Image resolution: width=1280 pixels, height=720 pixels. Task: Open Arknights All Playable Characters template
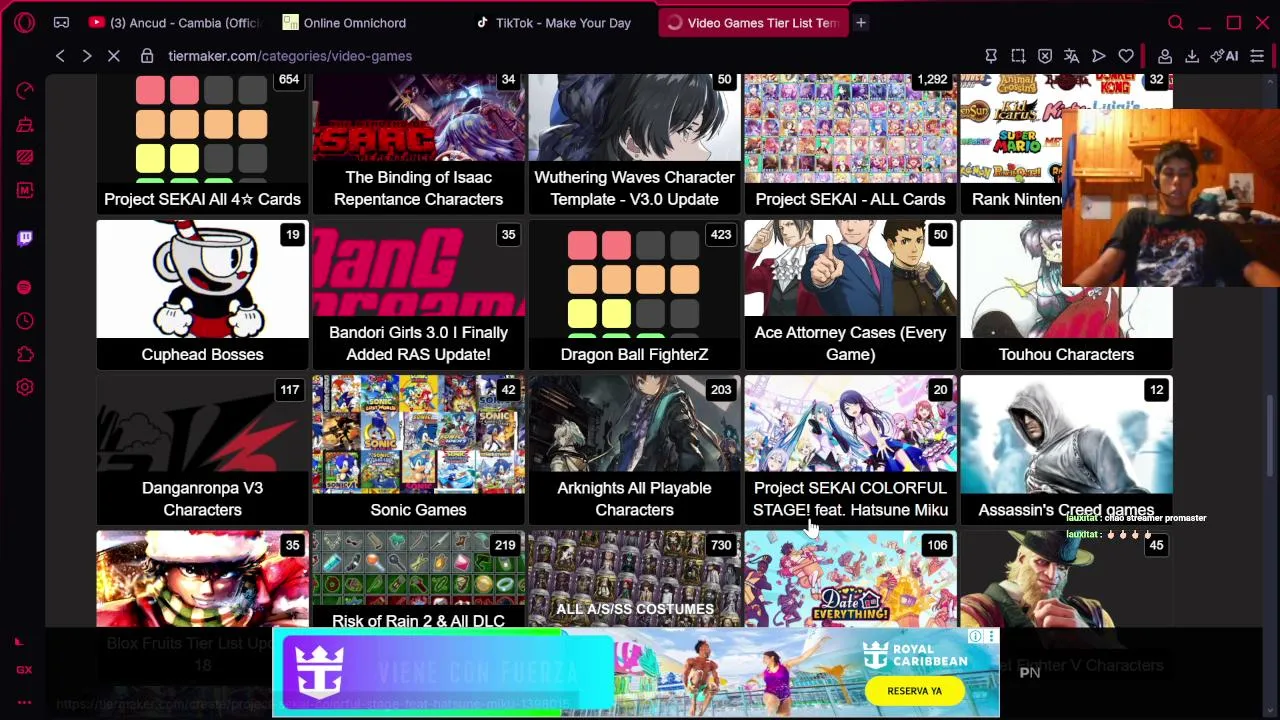coord(634,450)
